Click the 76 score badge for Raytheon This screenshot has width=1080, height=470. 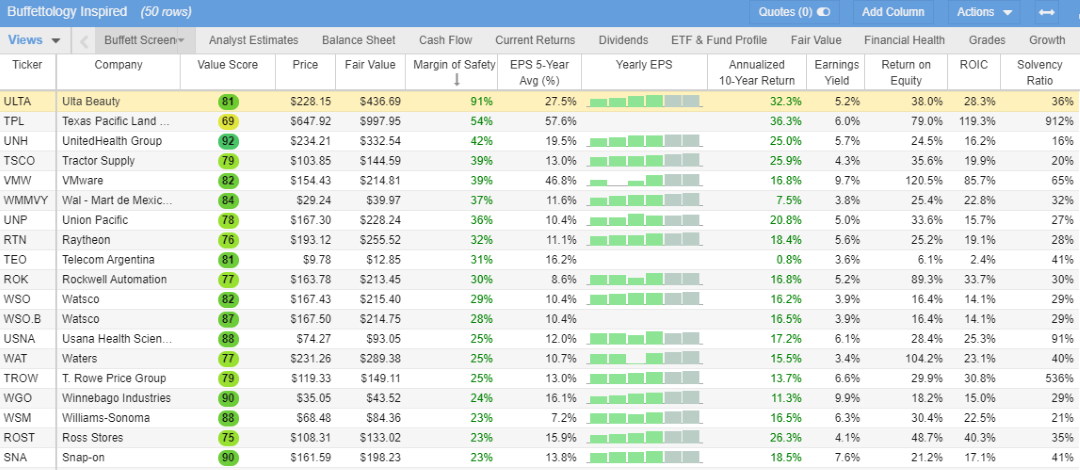click(x=228, y=241)
